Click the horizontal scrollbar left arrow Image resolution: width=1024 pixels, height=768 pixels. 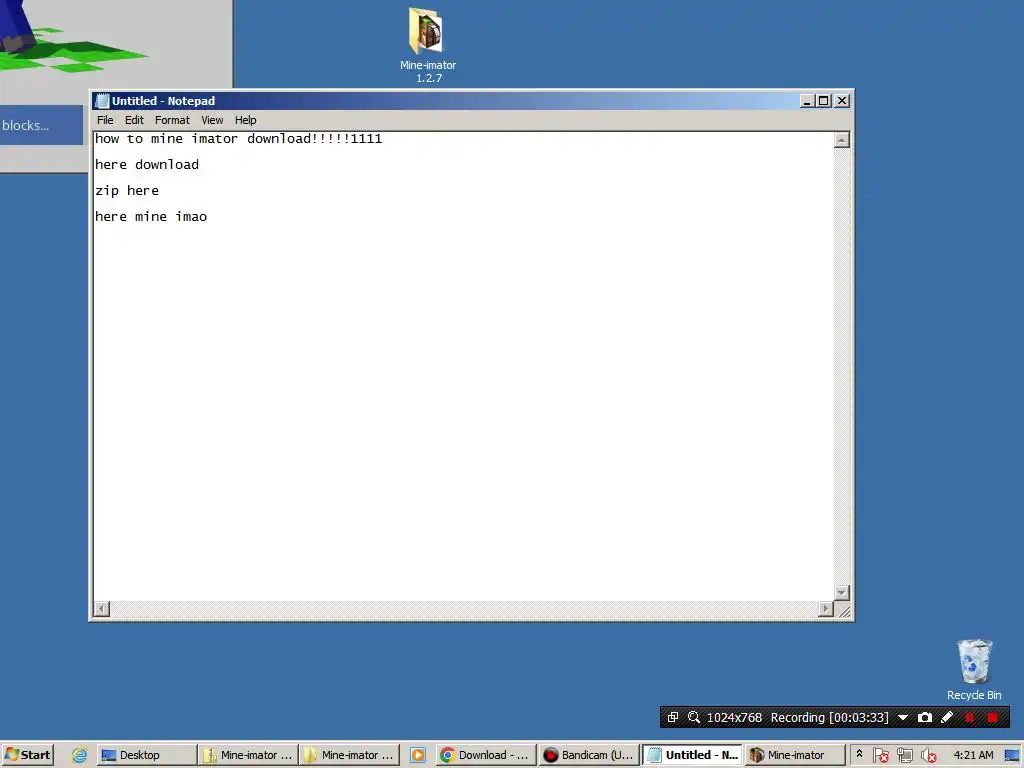click(x=101, y=609)
